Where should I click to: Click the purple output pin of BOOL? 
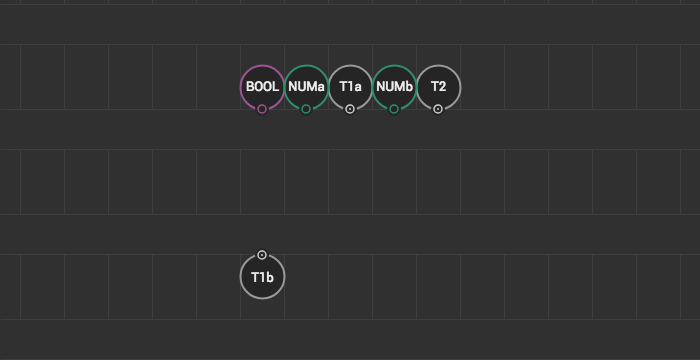pos(262,109)
